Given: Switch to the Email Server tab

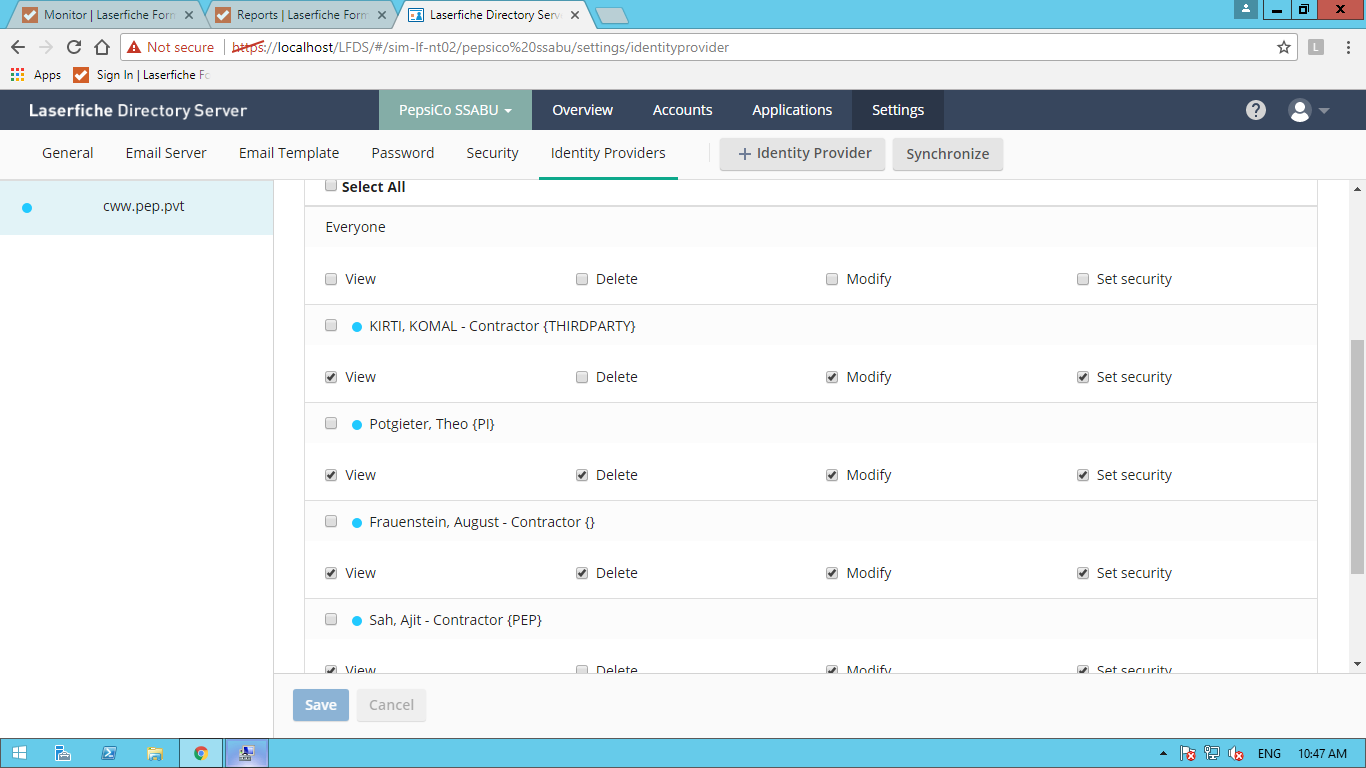Looking at the screenshot, I should click(166, 153).
